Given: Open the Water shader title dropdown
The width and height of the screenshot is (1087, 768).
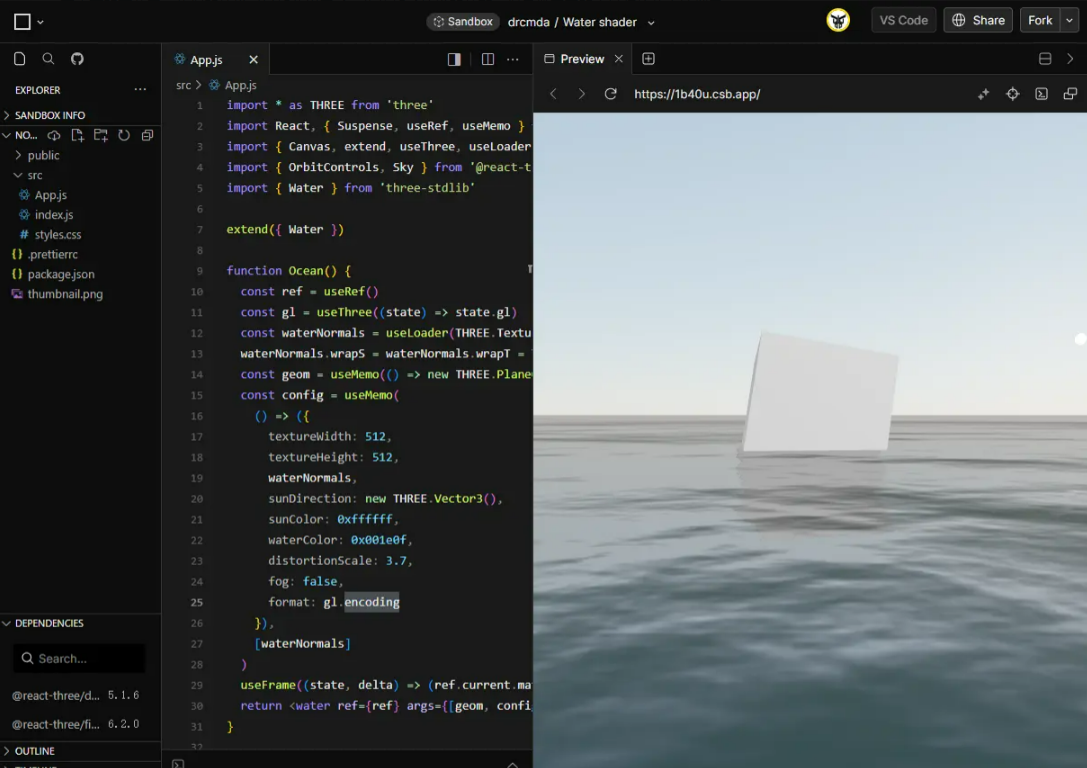Looking at the screenshot, I should 651,22.
